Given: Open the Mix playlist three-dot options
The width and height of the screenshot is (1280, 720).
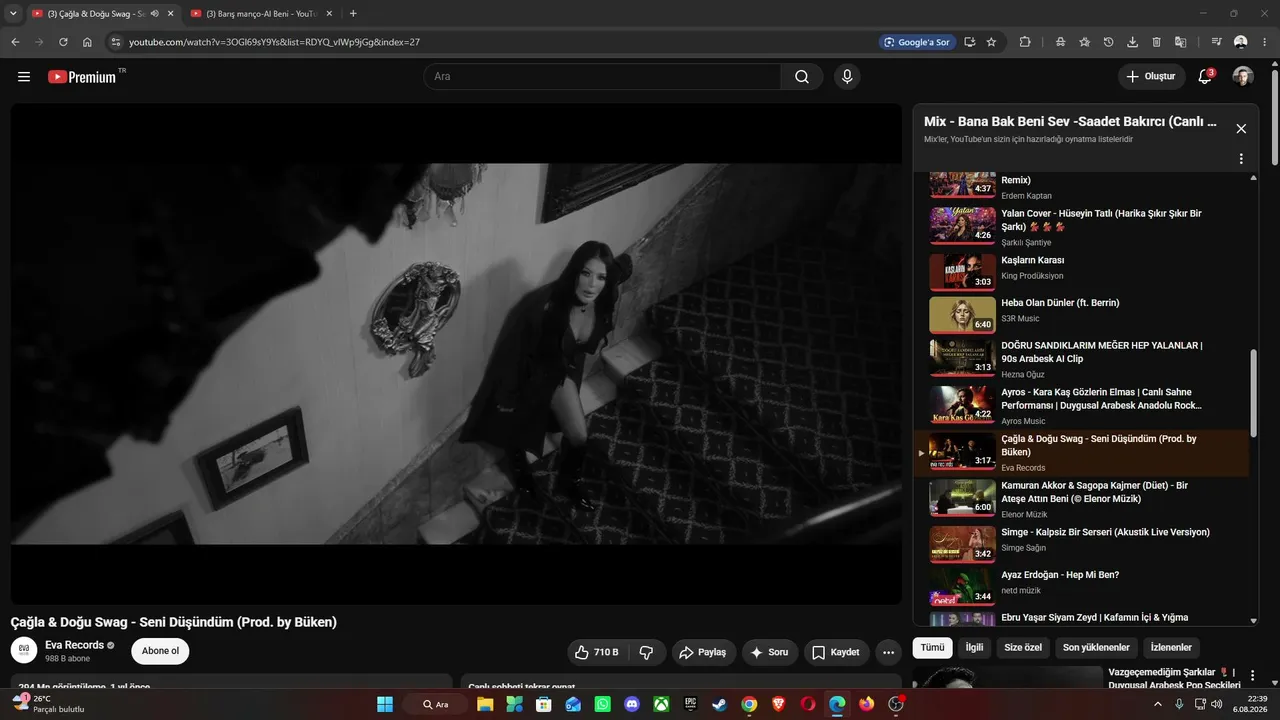Looking at the screenshot, I should [x=1241, y=159].
